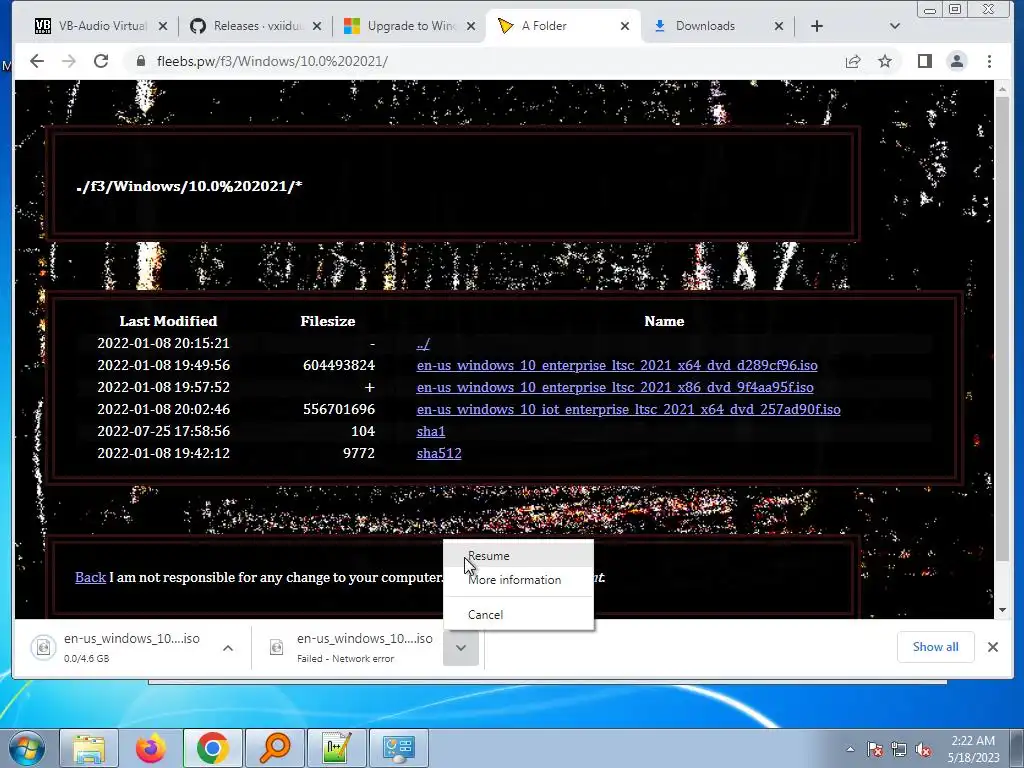This screenshot has width=1024, height=768.
Task: Download enterprise ltsc 2021 x64 iso
Action: coord(617,366)
